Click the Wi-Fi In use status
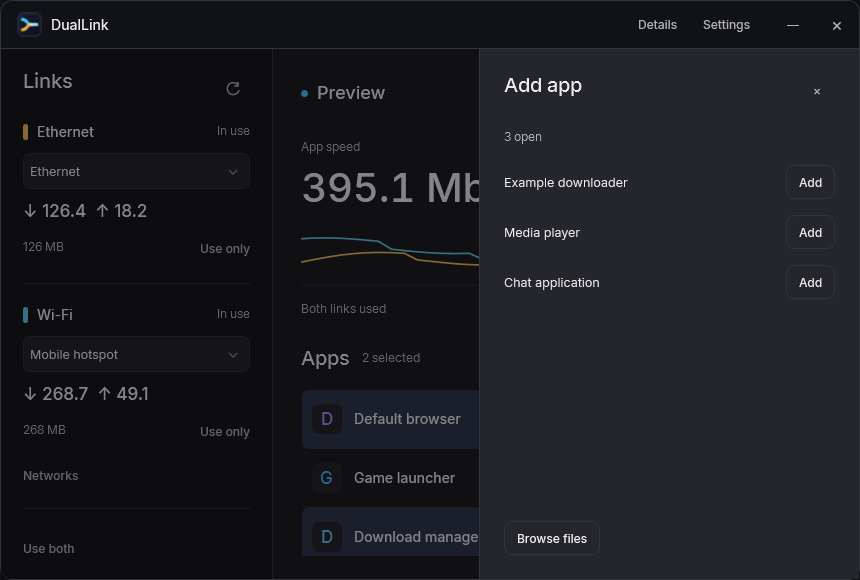Viewport: 860px width, 580px height. [233, 314]
